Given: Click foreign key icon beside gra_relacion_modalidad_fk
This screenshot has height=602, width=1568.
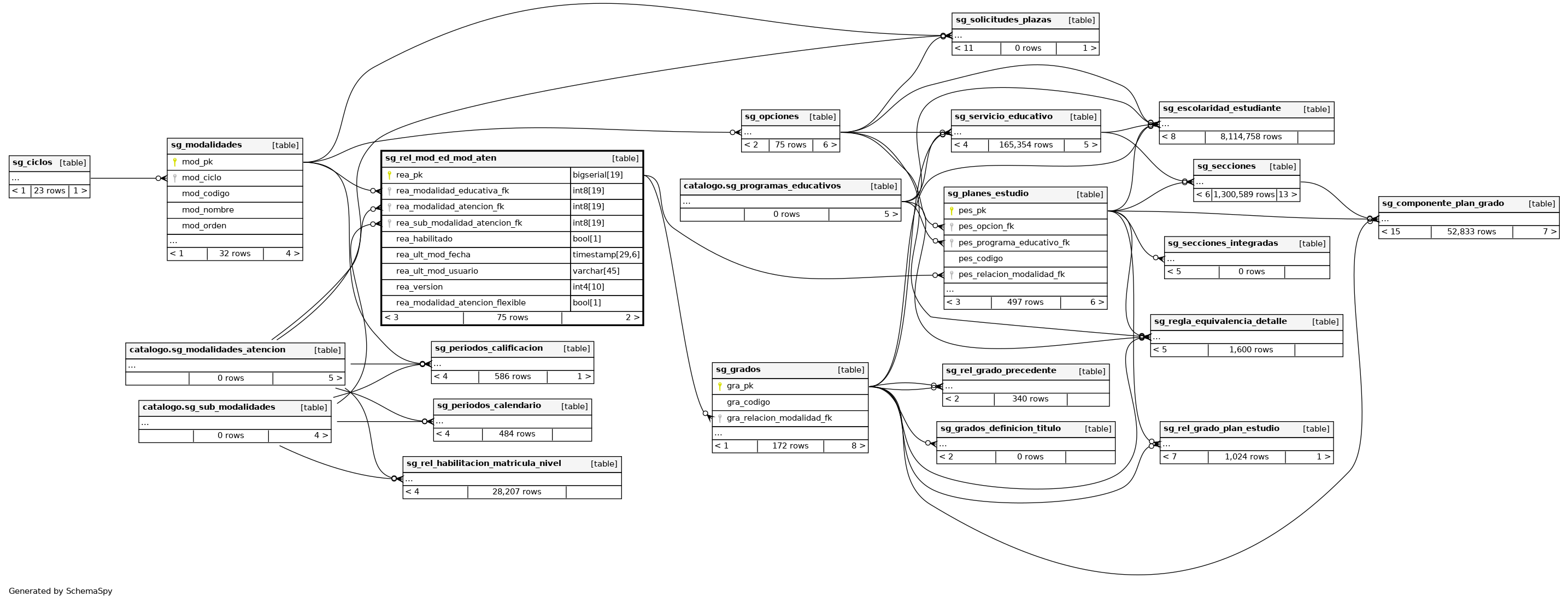Looking at the screenshot, I should coord(719,418).
